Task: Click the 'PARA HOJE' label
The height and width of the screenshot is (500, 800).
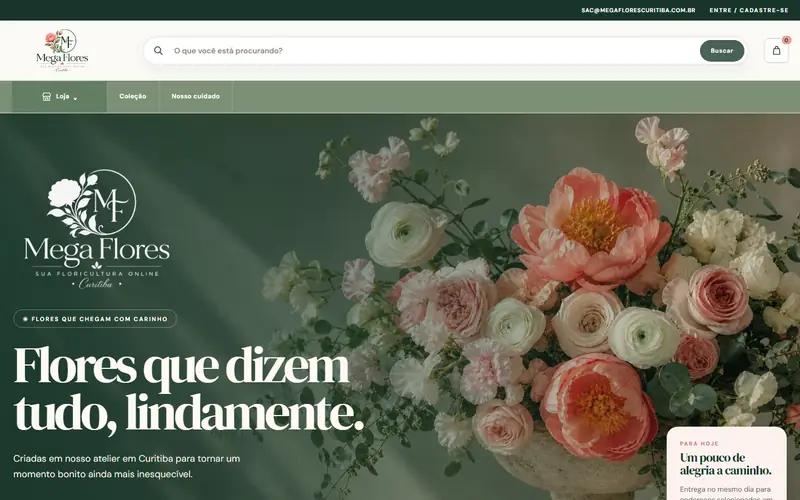Action: point(699,443)
